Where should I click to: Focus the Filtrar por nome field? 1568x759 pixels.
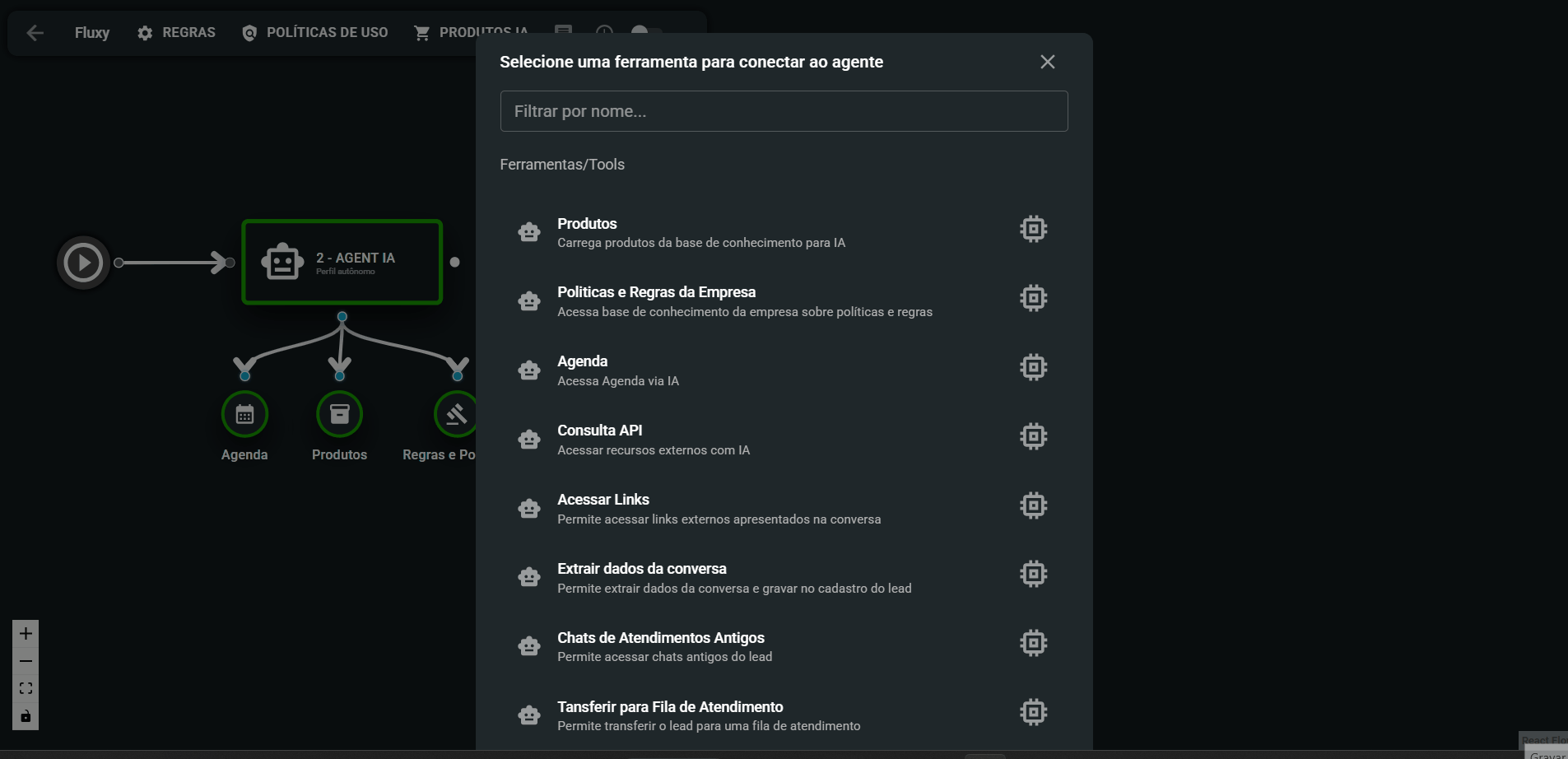784,111
